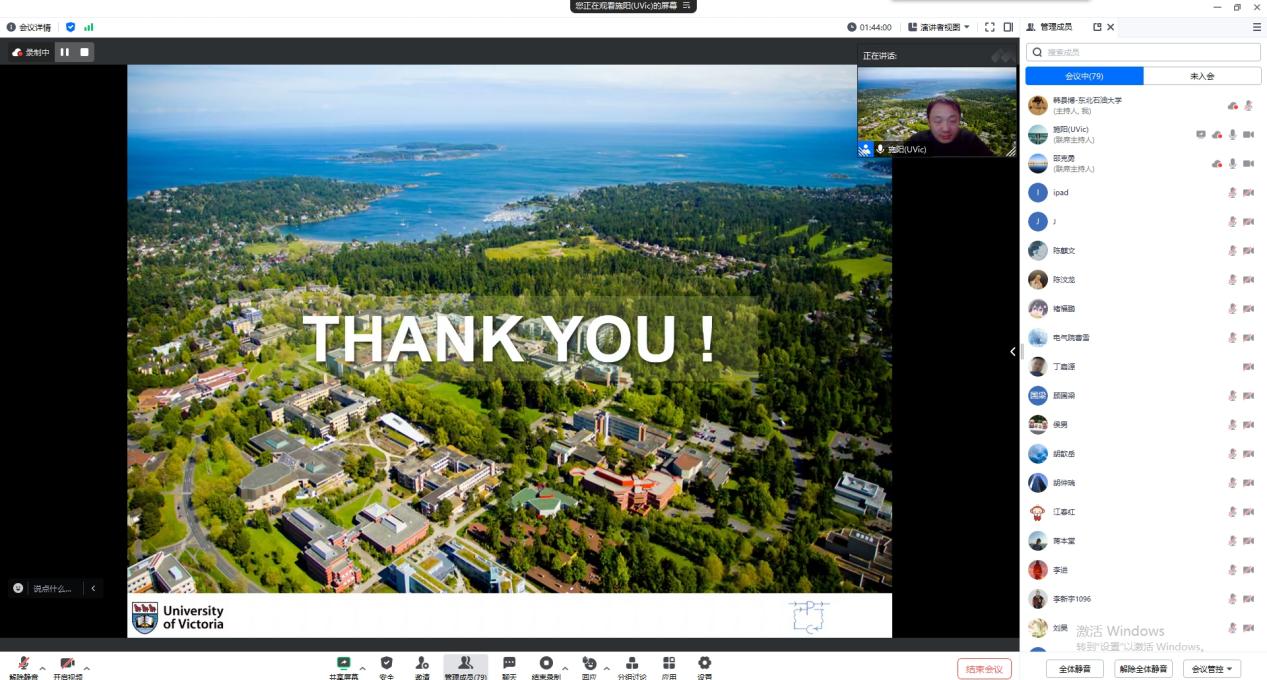Open the 聊天 chat panel

(509, 665)
